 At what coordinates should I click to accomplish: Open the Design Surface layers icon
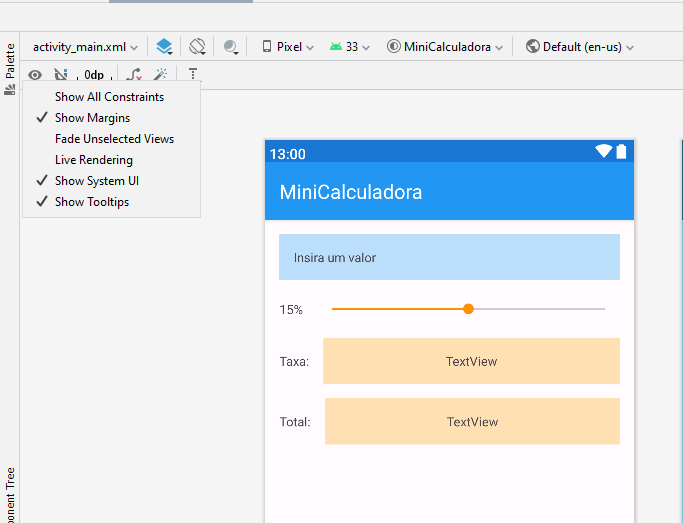[164, 46]
